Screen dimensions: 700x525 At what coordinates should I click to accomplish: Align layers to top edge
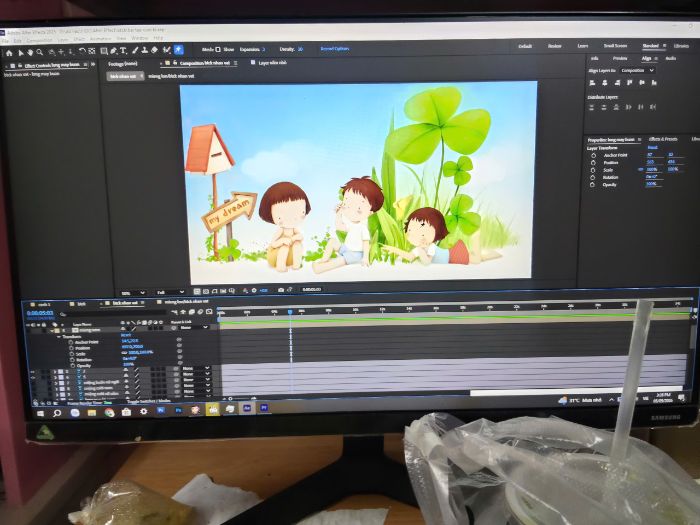point(629,83)
